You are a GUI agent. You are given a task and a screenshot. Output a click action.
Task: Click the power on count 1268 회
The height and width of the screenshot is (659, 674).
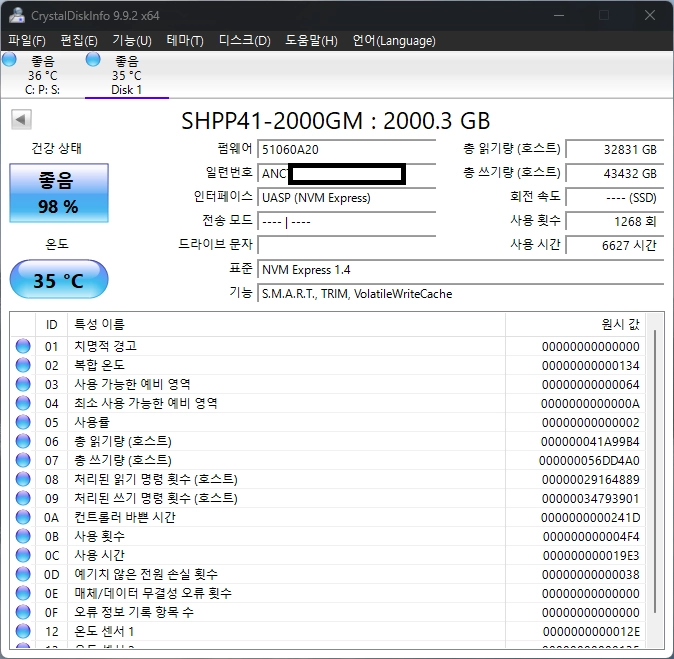(x=615, y=222)
